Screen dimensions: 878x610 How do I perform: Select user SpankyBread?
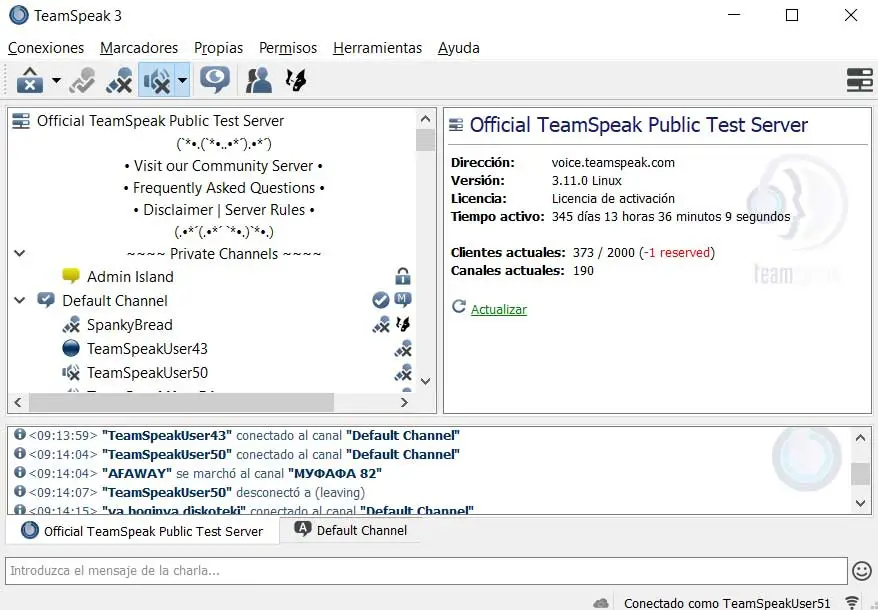[x=129, y=325]
